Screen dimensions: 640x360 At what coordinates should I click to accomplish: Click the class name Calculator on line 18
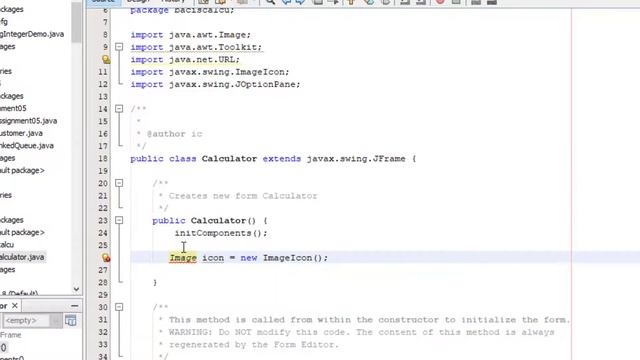coord(229,159)
